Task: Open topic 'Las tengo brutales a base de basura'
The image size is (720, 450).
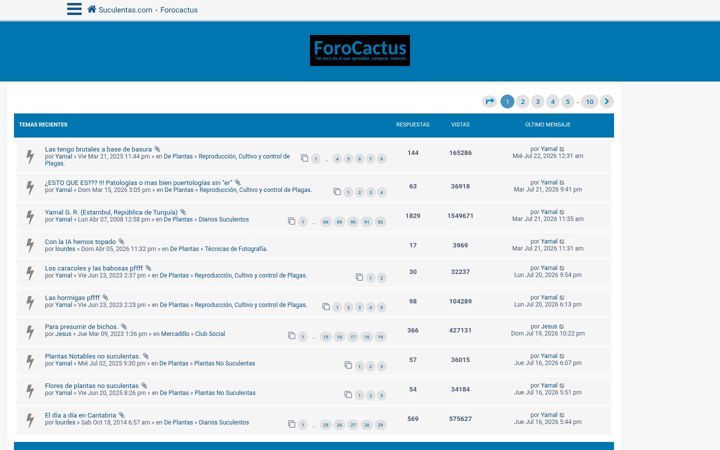Action: coord(98,149)
